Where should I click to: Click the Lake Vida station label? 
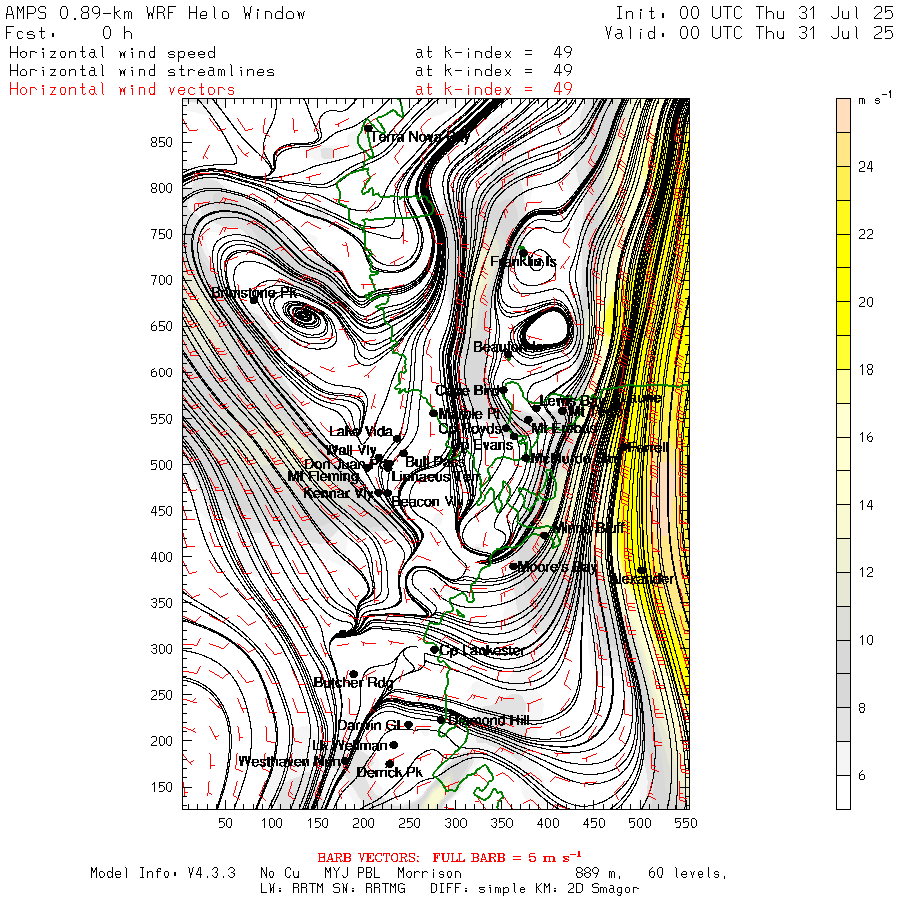tap(361, 431)
